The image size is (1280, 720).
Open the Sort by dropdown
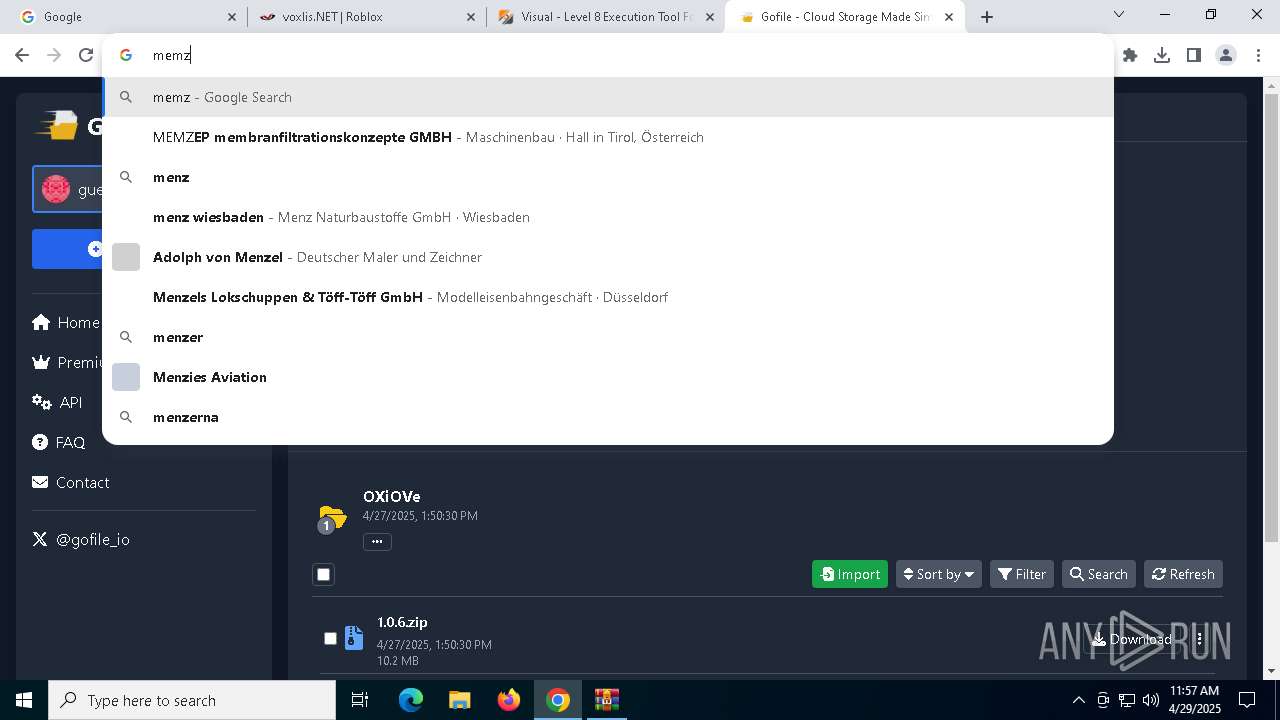click(939, 574)
